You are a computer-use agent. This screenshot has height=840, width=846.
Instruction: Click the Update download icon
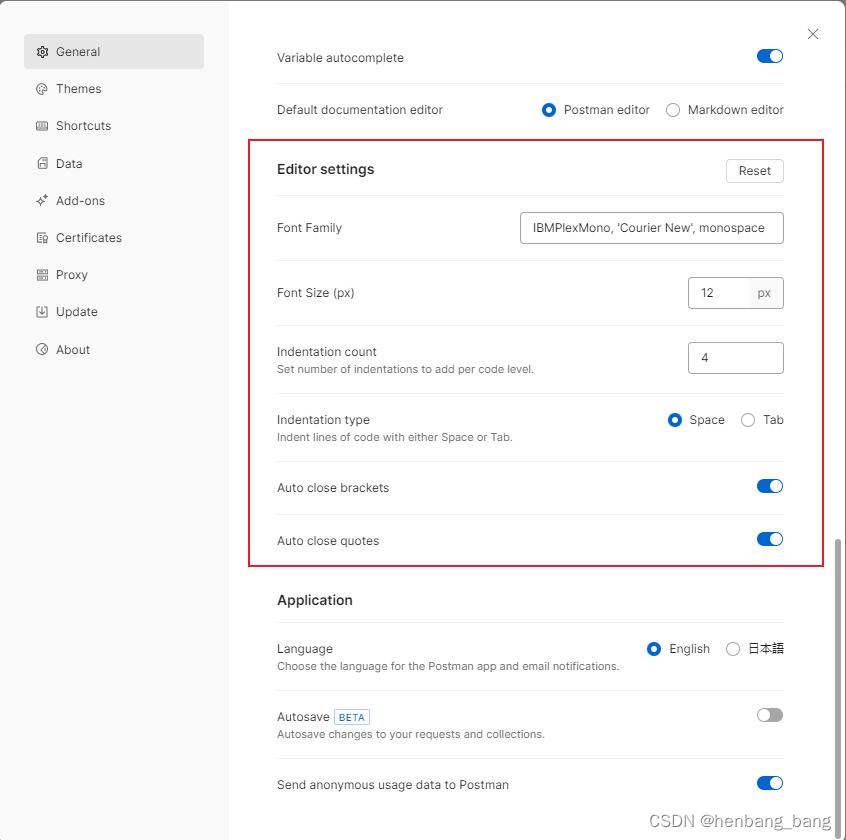[42, 312]
